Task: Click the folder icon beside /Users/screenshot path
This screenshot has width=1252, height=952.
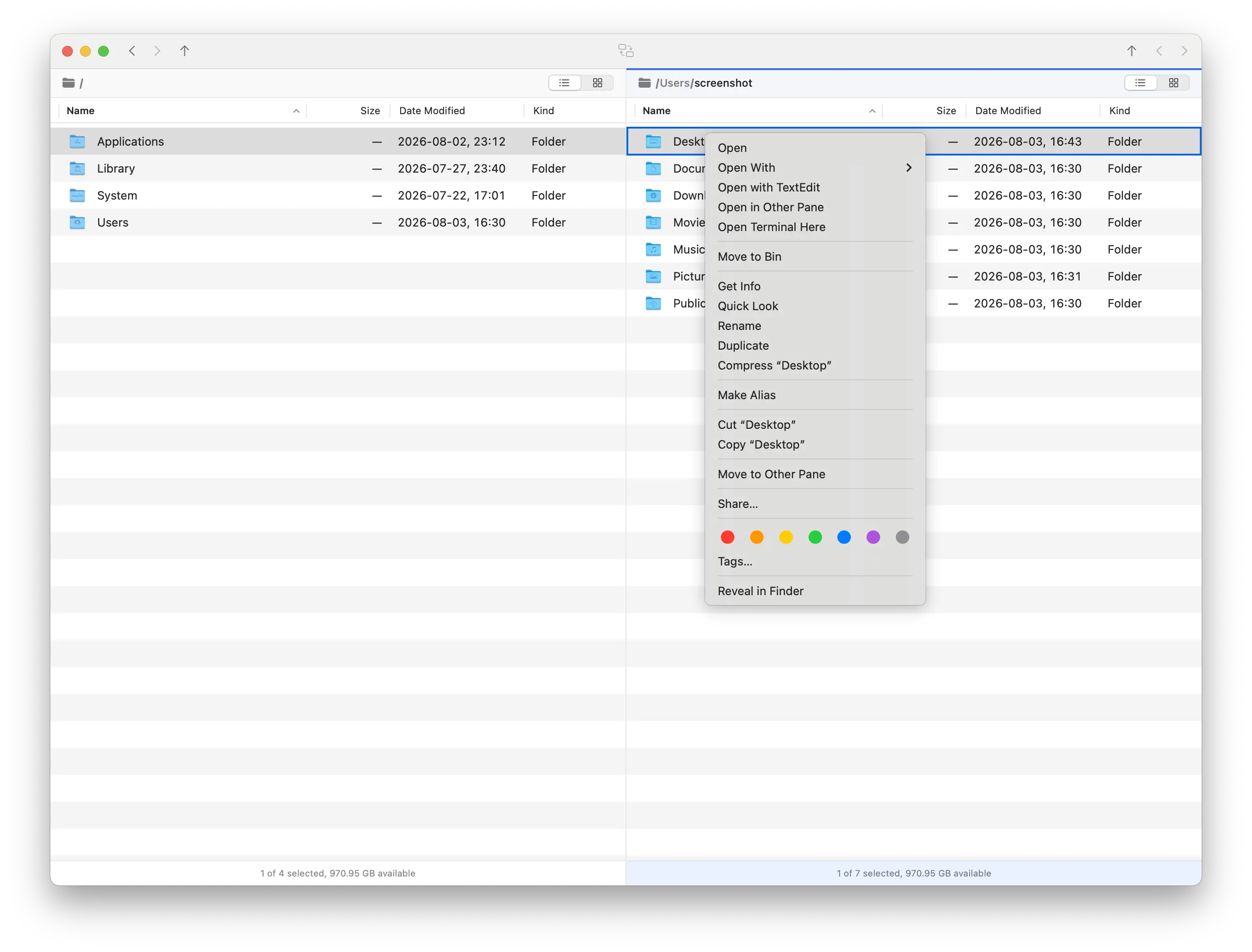Action: click(x=644, y=83)
